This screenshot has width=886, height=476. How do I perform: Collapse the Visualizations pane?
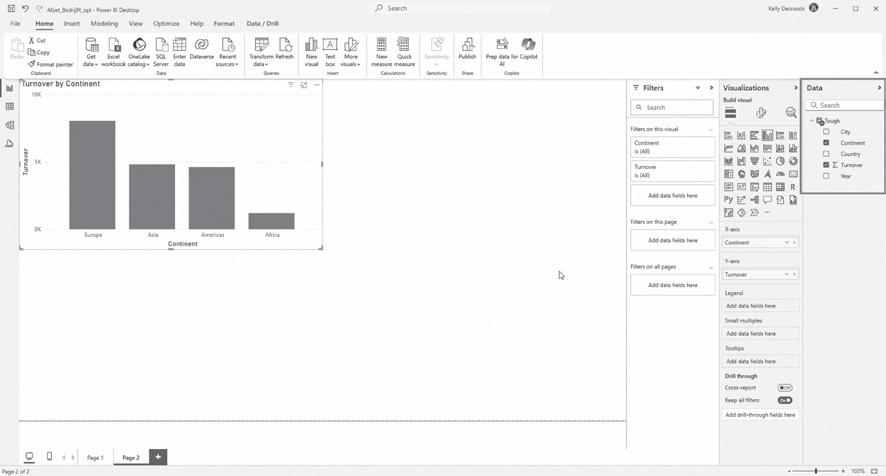(796, 88)
